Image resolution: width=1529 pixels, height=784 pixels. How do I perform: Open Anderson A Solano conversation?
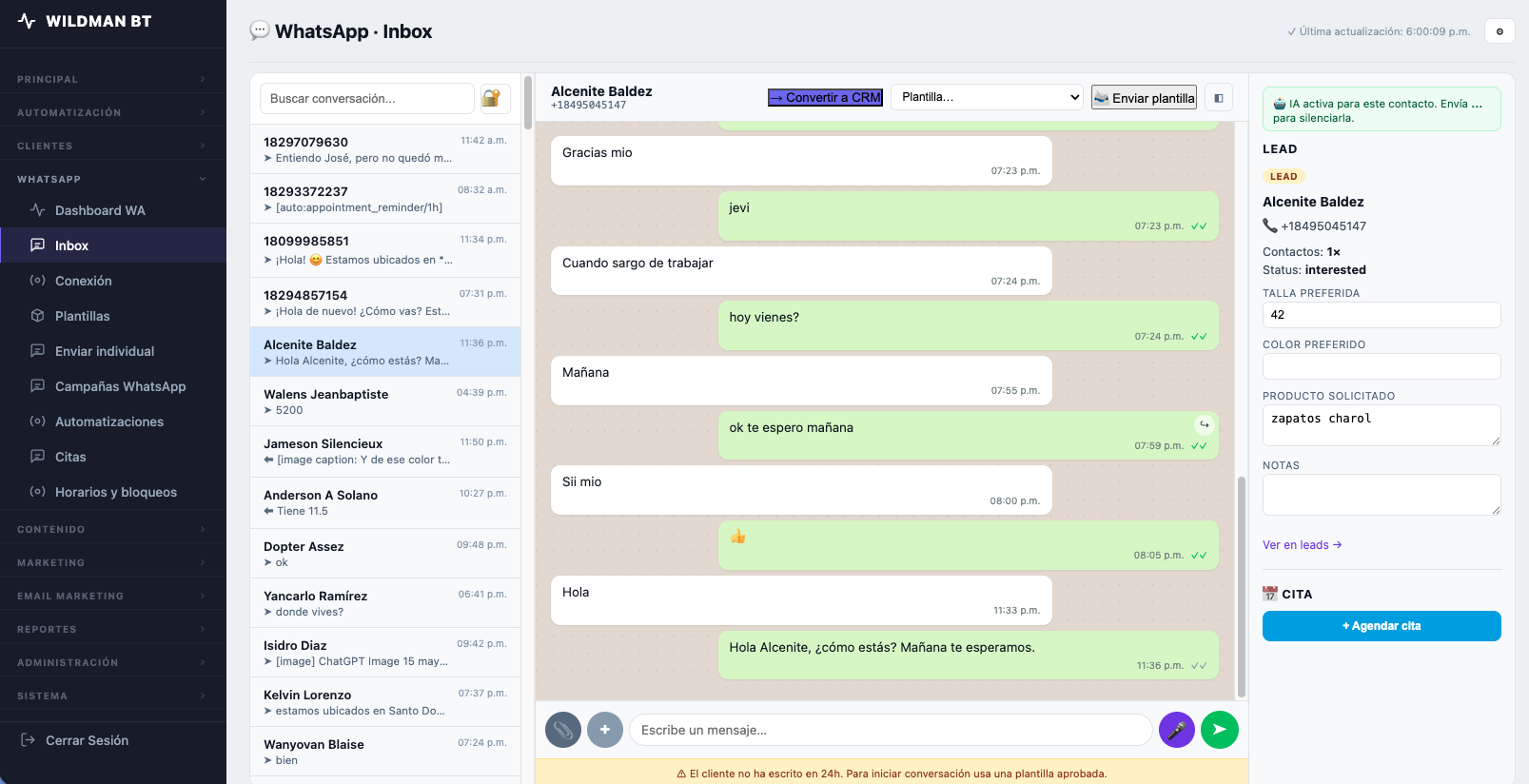(x=385, y=503)
